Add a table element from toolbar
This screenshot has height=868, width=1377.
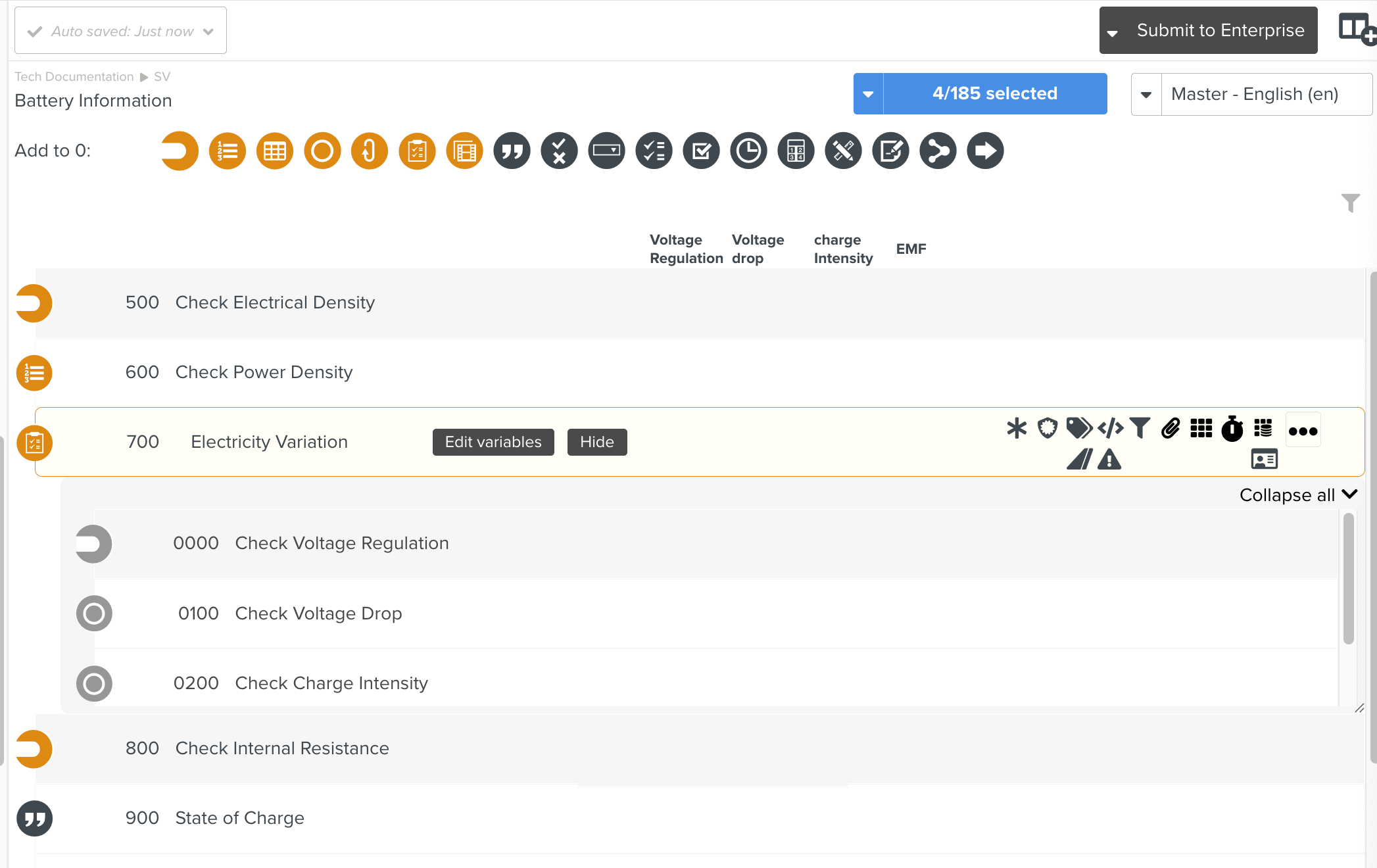coord(275,151)
